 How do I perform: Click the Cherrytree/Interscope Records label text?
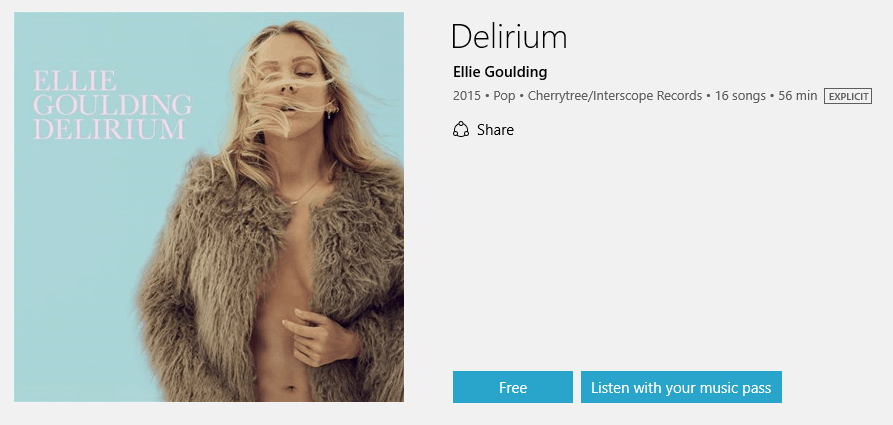[615, 96]
